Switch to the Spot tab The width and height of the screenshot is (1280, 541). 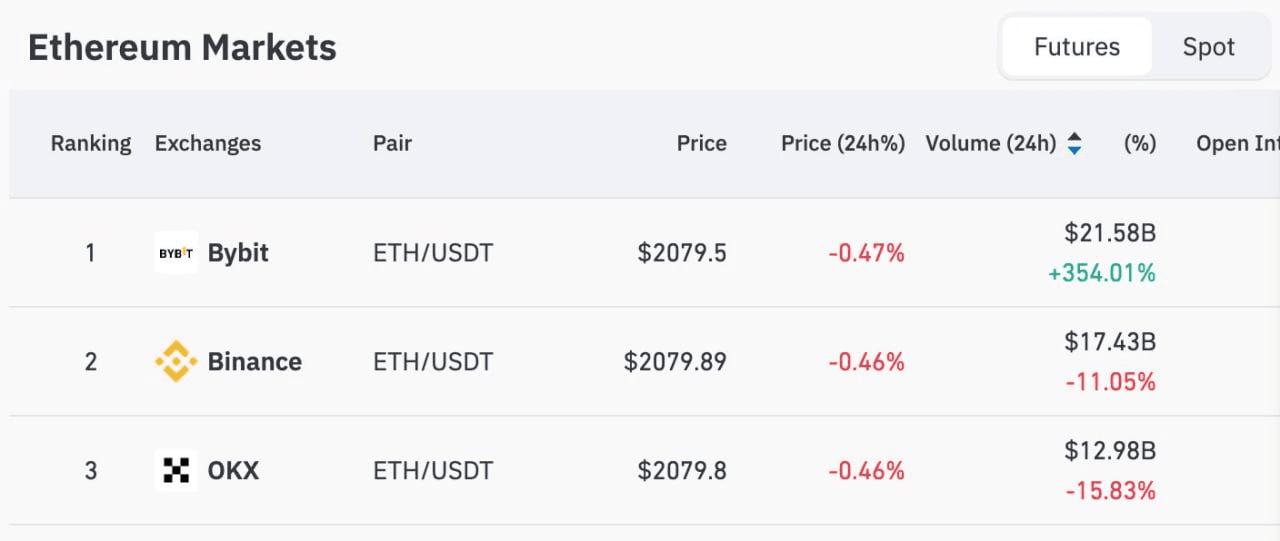coord(1208,47)
